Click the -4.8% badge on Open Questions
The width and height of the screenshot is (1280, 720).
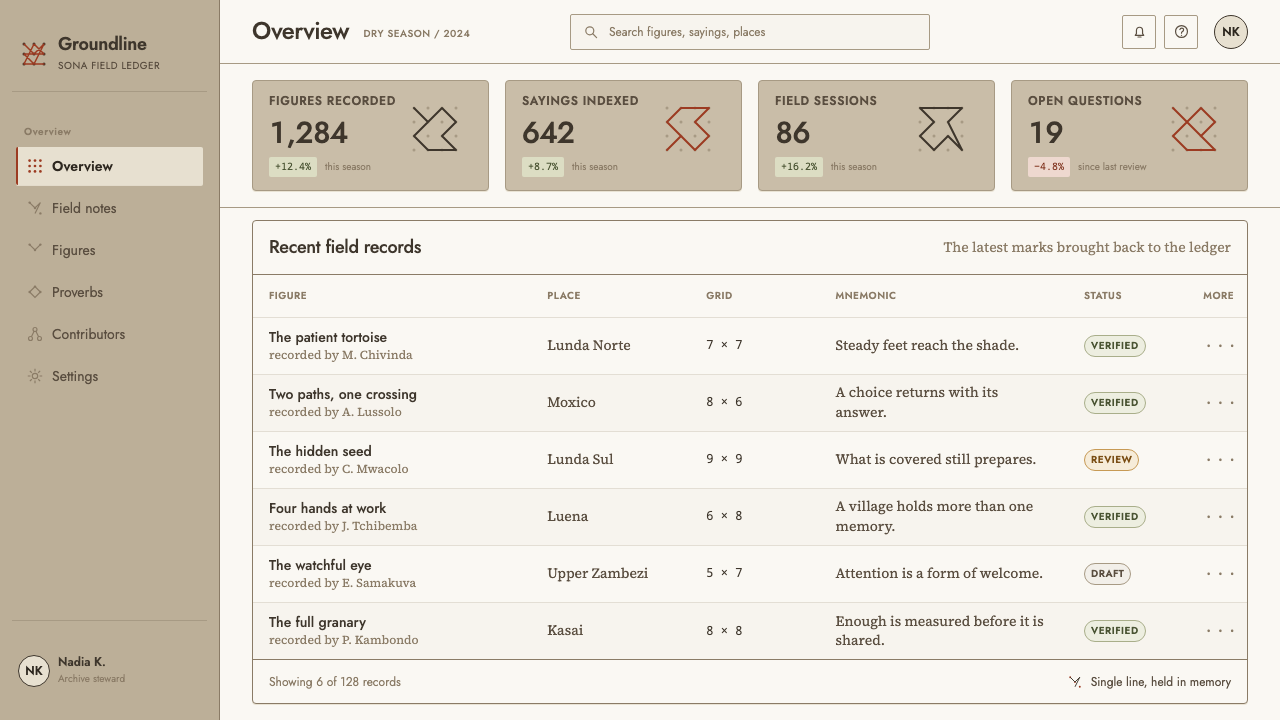(x=1049, y=167)
